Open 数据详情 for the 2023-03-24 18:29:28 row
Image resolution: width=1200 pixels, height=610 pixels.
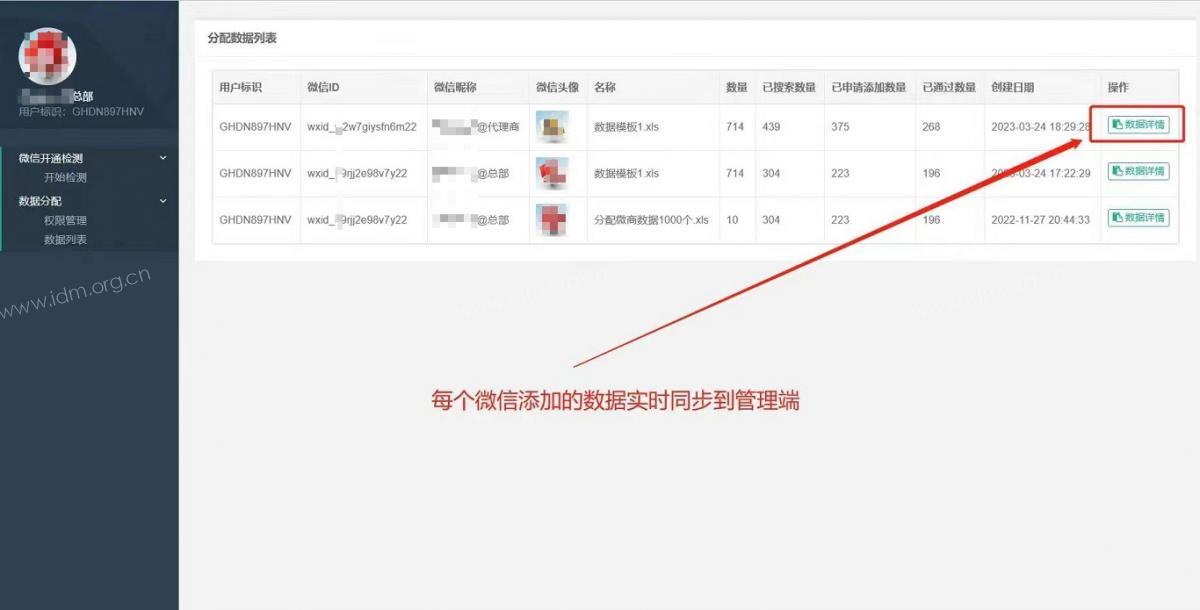pos(1138,125)
